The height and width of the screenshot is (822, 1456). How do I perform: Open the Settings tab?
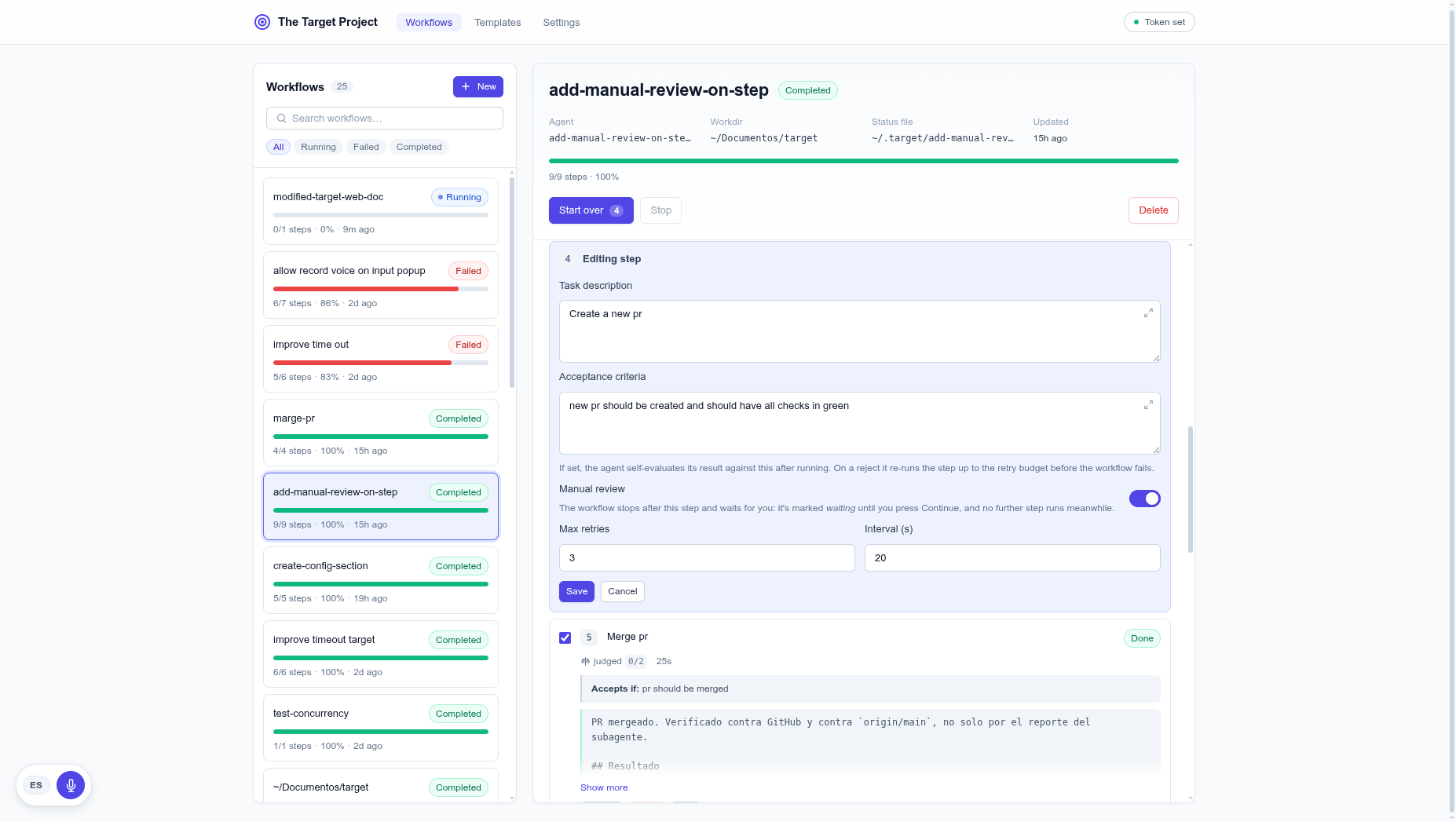coord(561,22)
